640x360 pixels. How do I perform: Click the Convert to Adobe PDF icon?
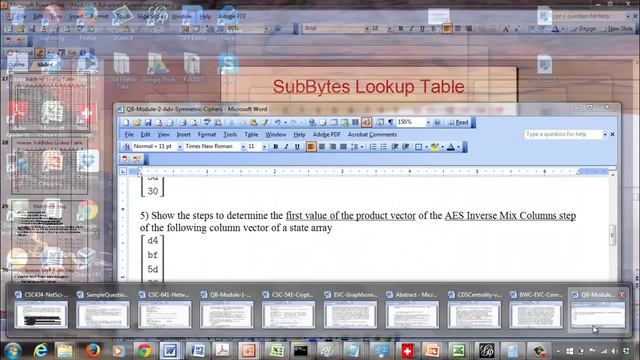coord(125,158)
